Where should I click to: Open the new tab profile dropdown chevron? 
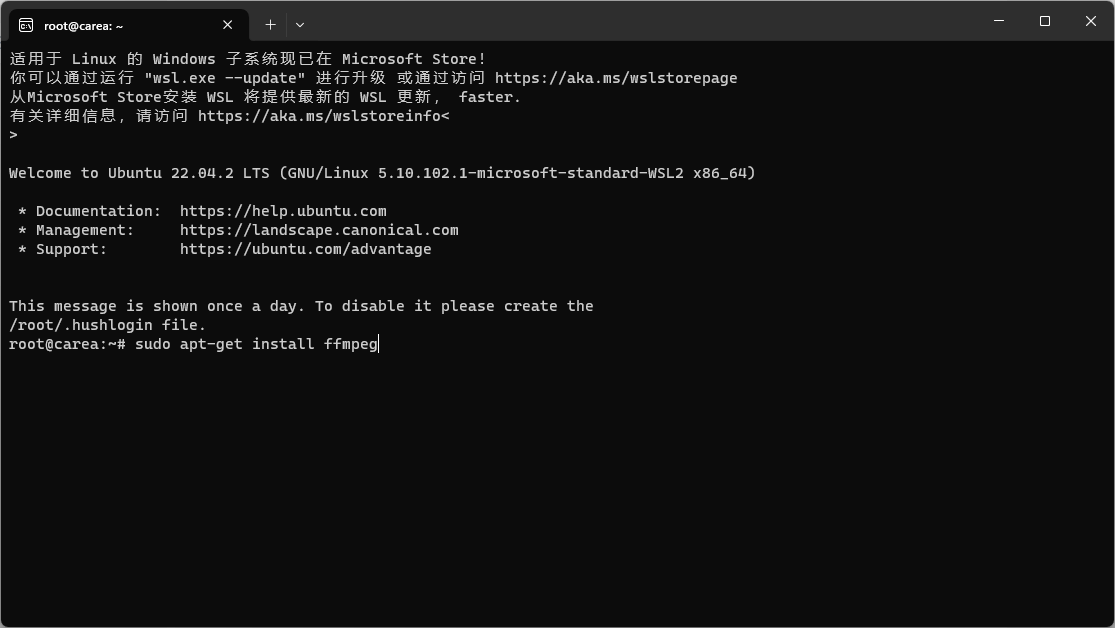299,24
